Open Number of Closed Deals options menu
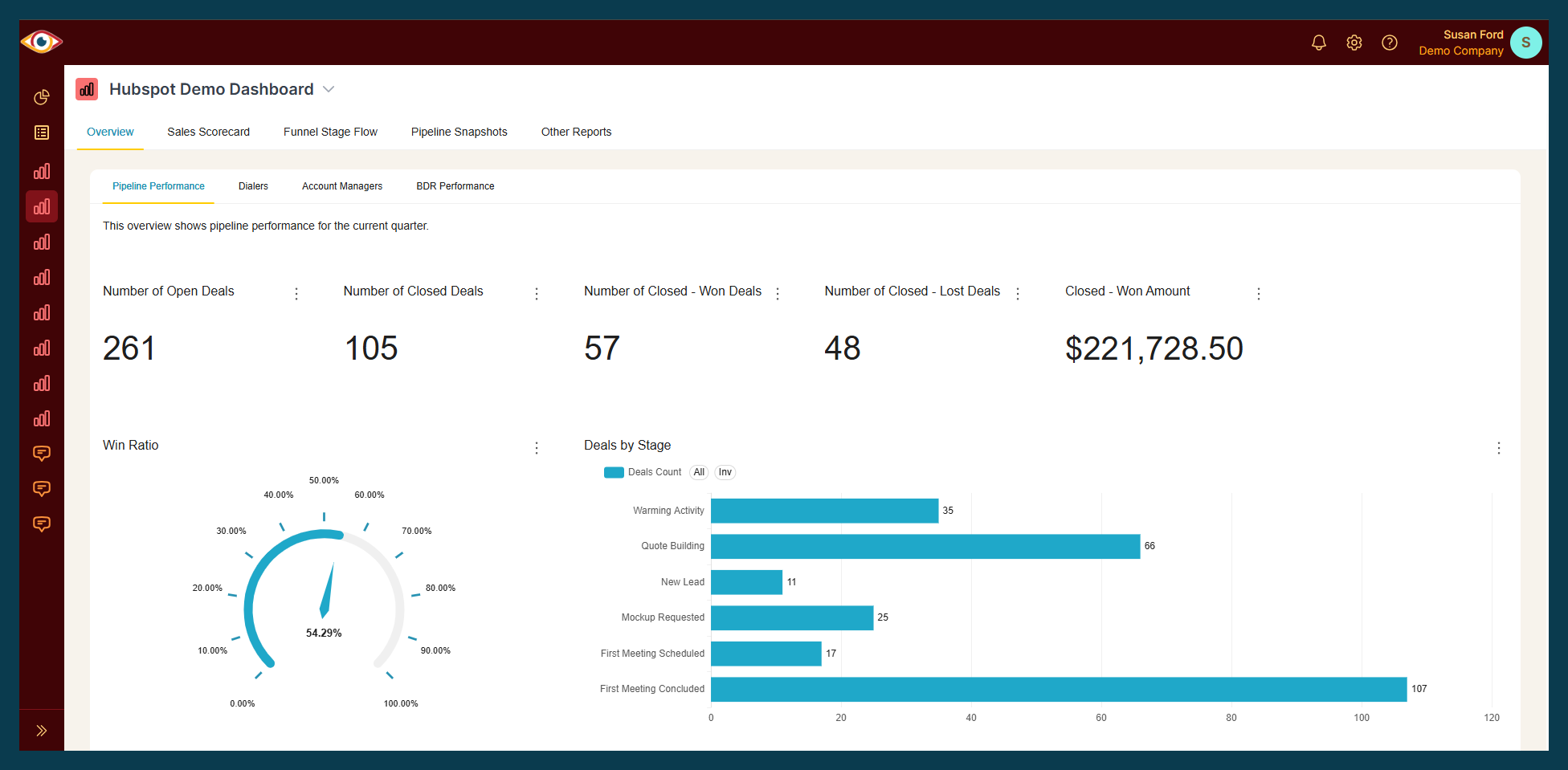The width and height of the screenshot is (1568, 770). coord(537,294)
